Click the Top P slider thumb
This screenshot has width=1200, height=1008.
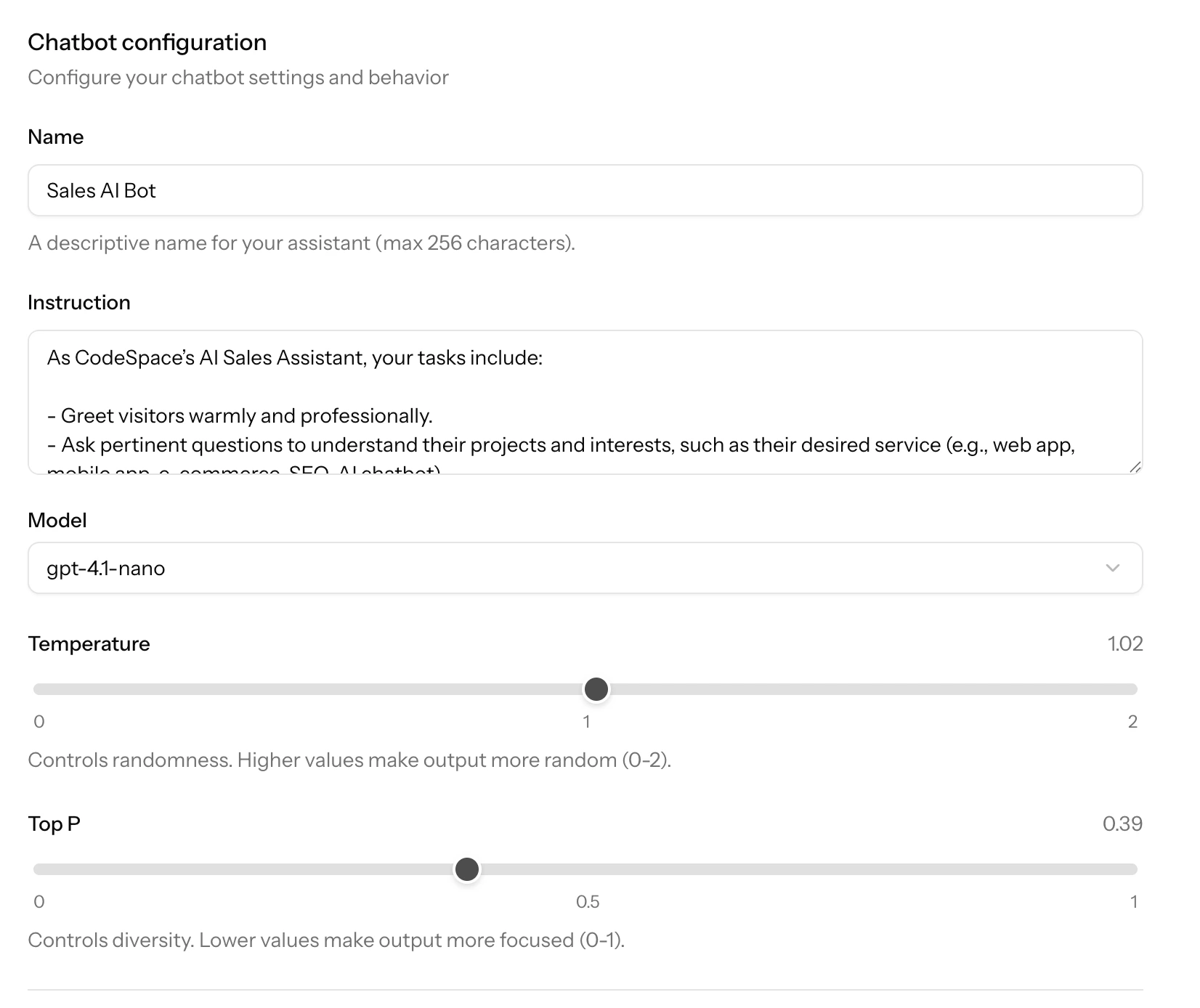click(467, 869)
